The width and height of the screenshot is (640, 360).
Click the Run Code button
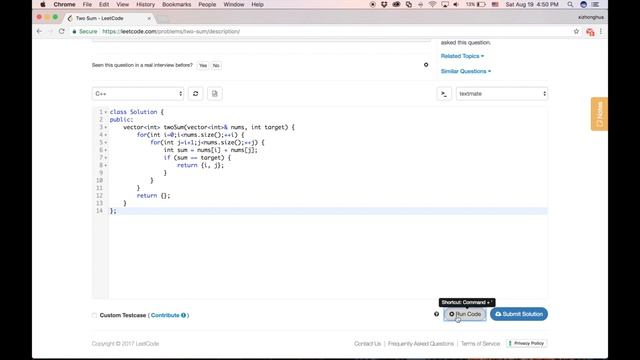pyautogui.click(x=465, y=314)
